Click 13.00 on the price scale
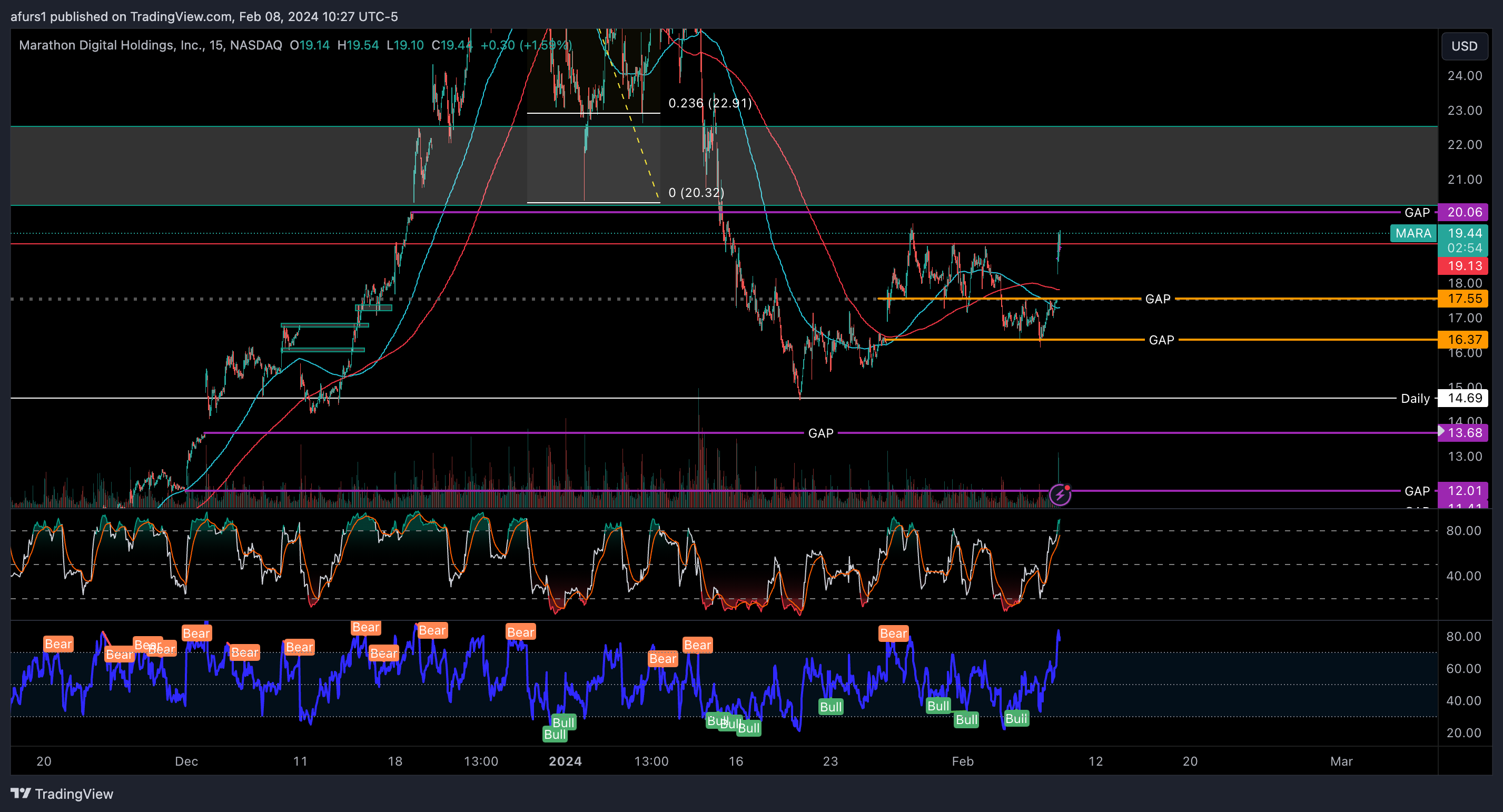Image resolution: width=1503 pixels, height=812 pixels. click(x=1465, y=457)
